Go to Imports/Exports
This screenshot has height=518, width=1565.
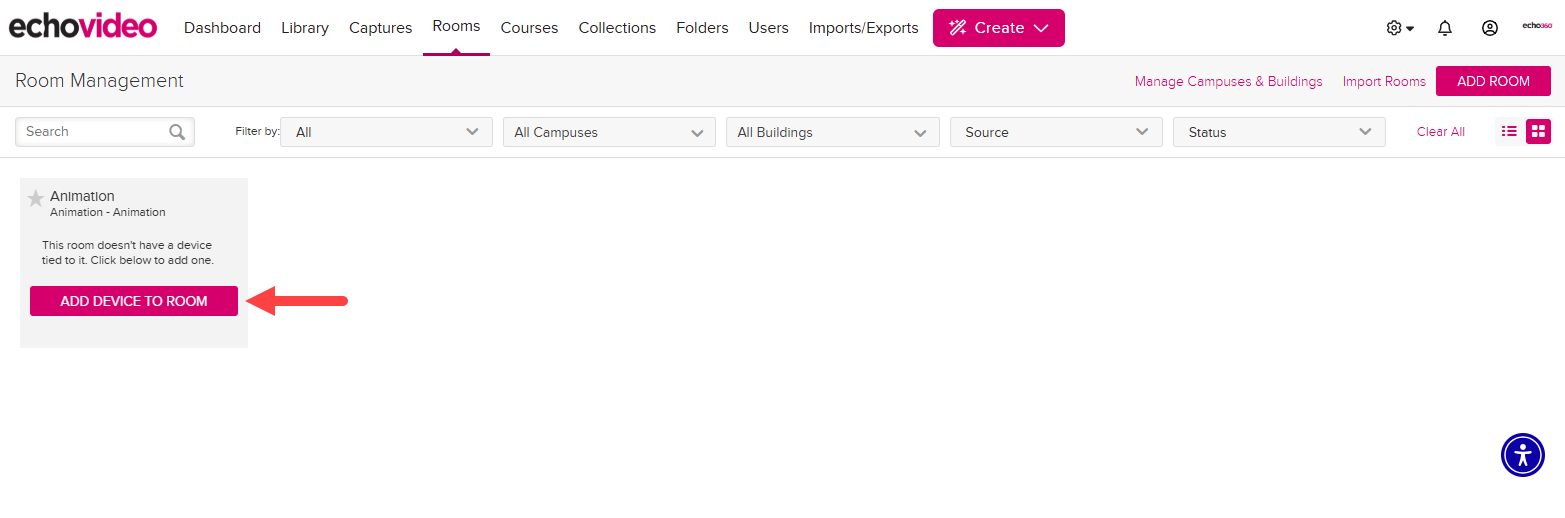(863, 28)
